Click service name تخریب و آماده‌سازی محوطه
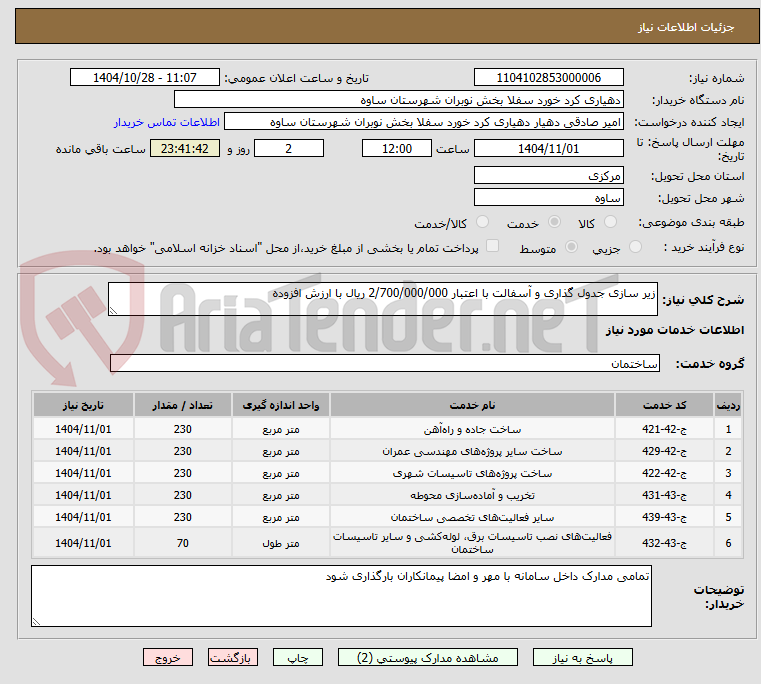 click(472, 496)
